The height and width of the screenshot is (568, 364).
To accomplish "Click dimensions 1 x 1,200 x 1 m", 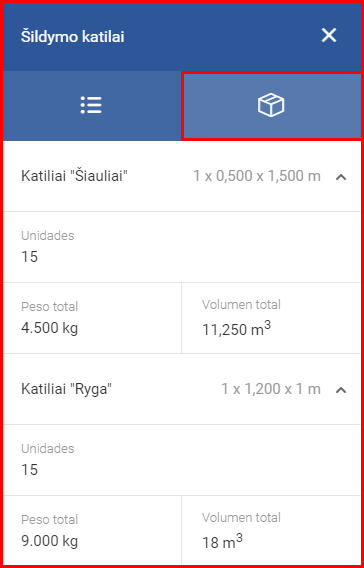I will coord(271,389).
